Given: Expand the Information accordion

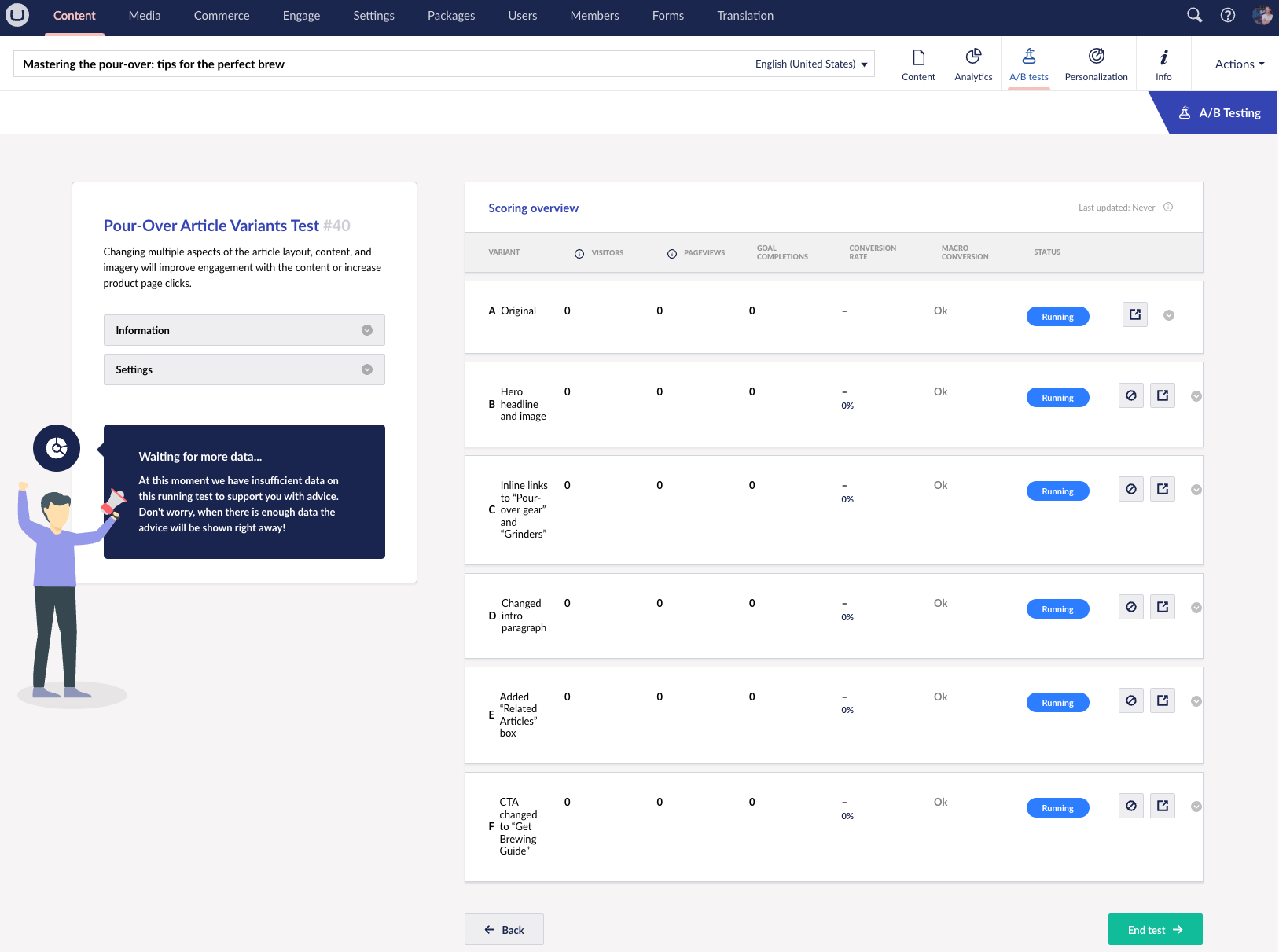Looking at the screenshot, I should (244, 330).
